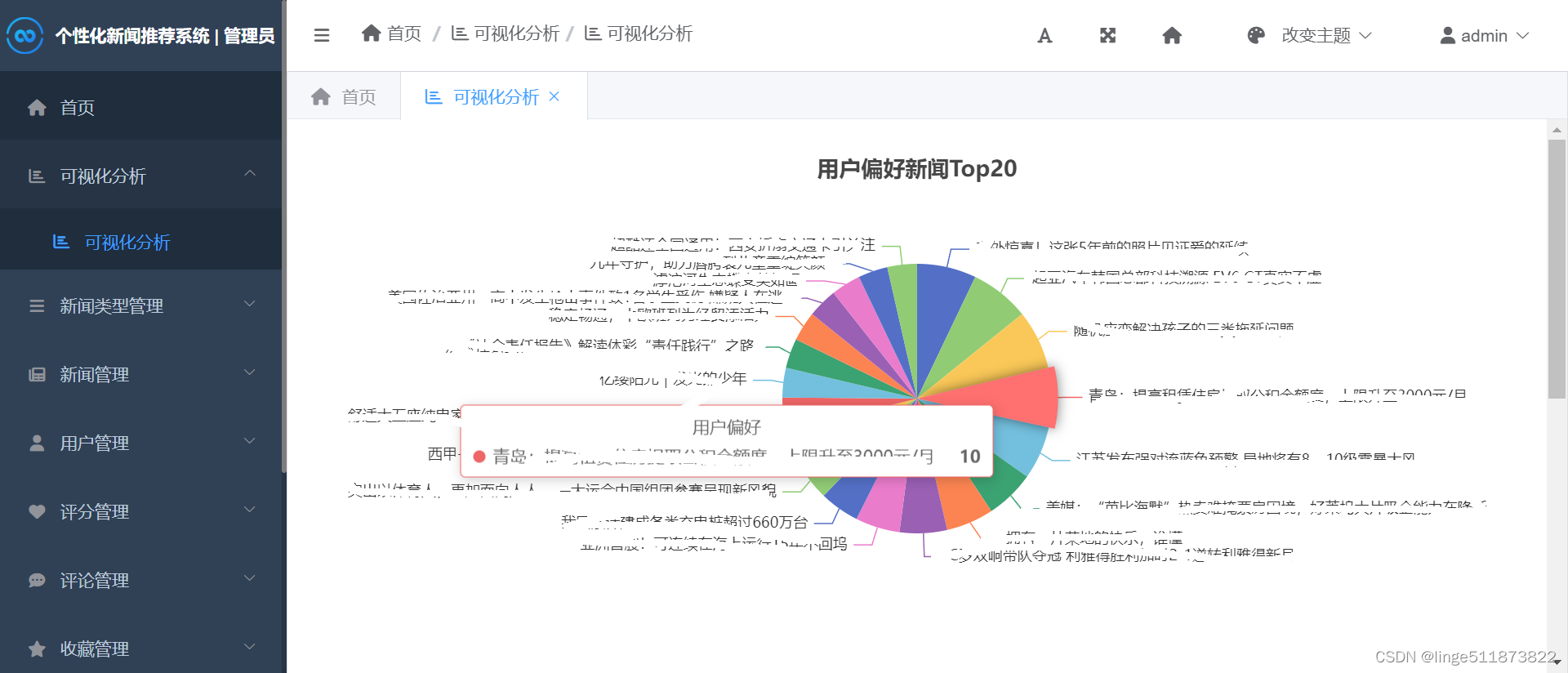The height and width of the screenshot is (673, 1568).
Task: Click the scrollbar up arrow
Action: point(1557,129)
